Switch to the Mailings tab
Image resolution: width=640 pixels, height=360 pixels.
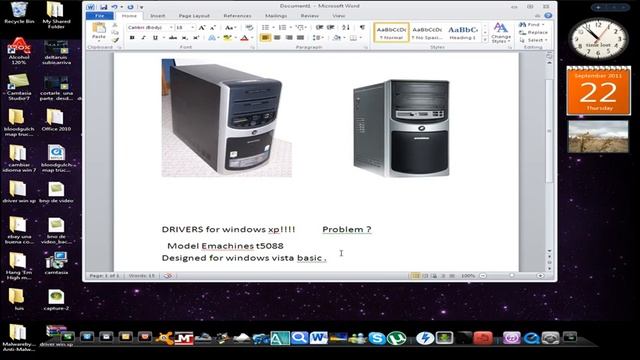(x=276, y=16)
